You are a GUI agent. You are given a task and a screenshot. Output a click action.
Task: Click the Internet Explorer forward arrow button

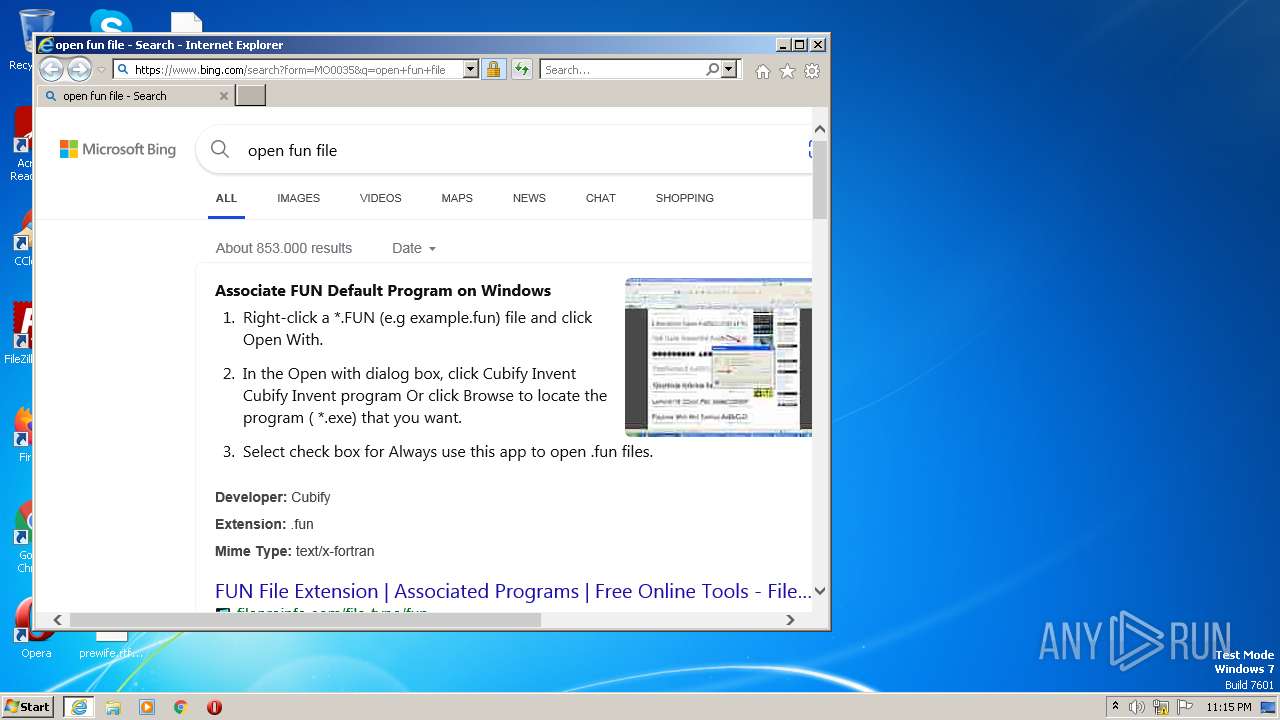[79, 69]
